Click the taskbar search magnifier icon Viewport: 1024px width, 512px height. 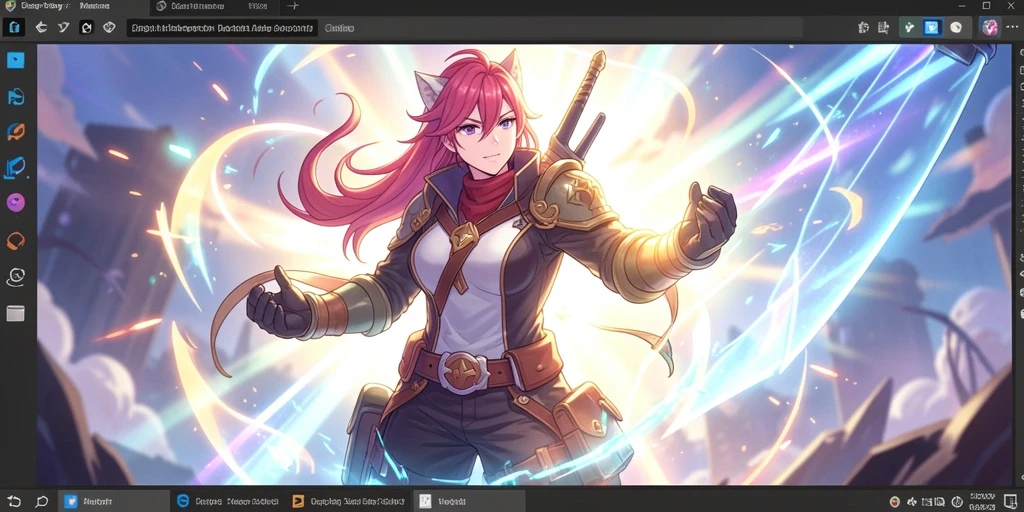tap(42, 502)
